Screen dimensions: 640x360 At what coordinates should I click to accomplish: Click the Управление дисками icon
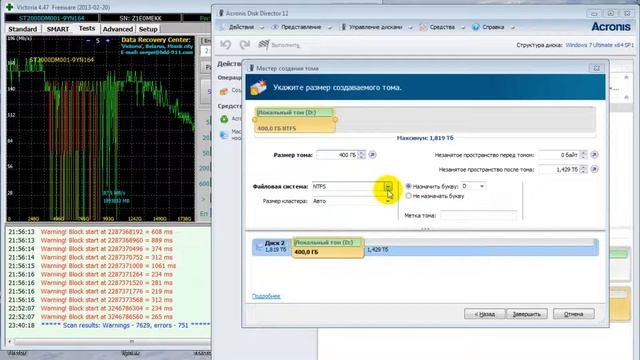point(343,27)
